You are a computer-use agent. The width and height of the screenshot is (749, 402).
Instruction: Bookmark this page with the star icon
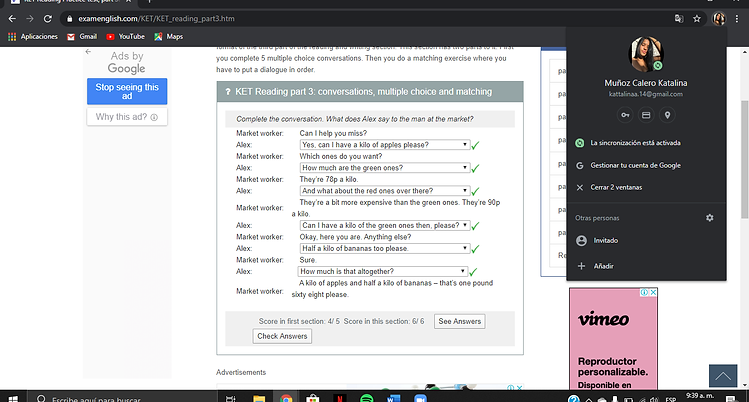697,19
